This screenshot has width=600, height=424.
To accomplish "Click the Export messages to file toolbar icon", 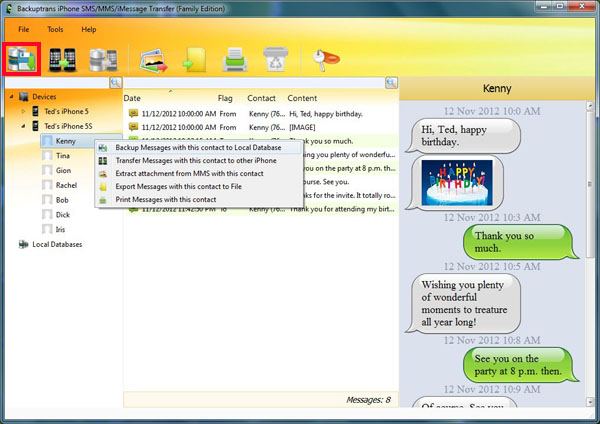I will point(194,60).
